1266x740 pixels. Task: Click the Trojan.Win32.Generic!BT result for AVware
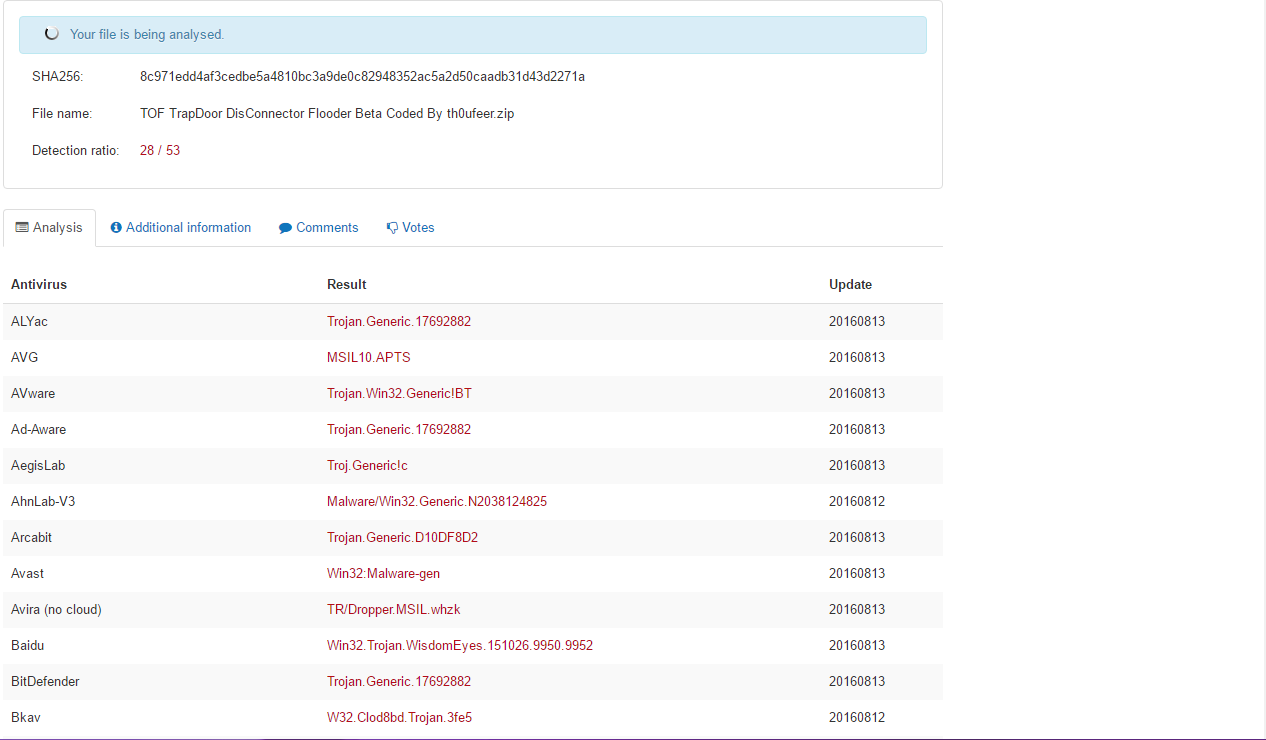tap(399, 394)
